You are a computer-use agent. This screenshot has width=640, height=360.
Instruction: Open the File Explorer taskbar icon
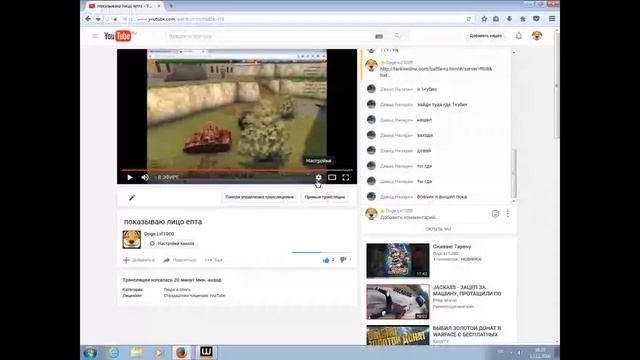[x=136, y=353]
